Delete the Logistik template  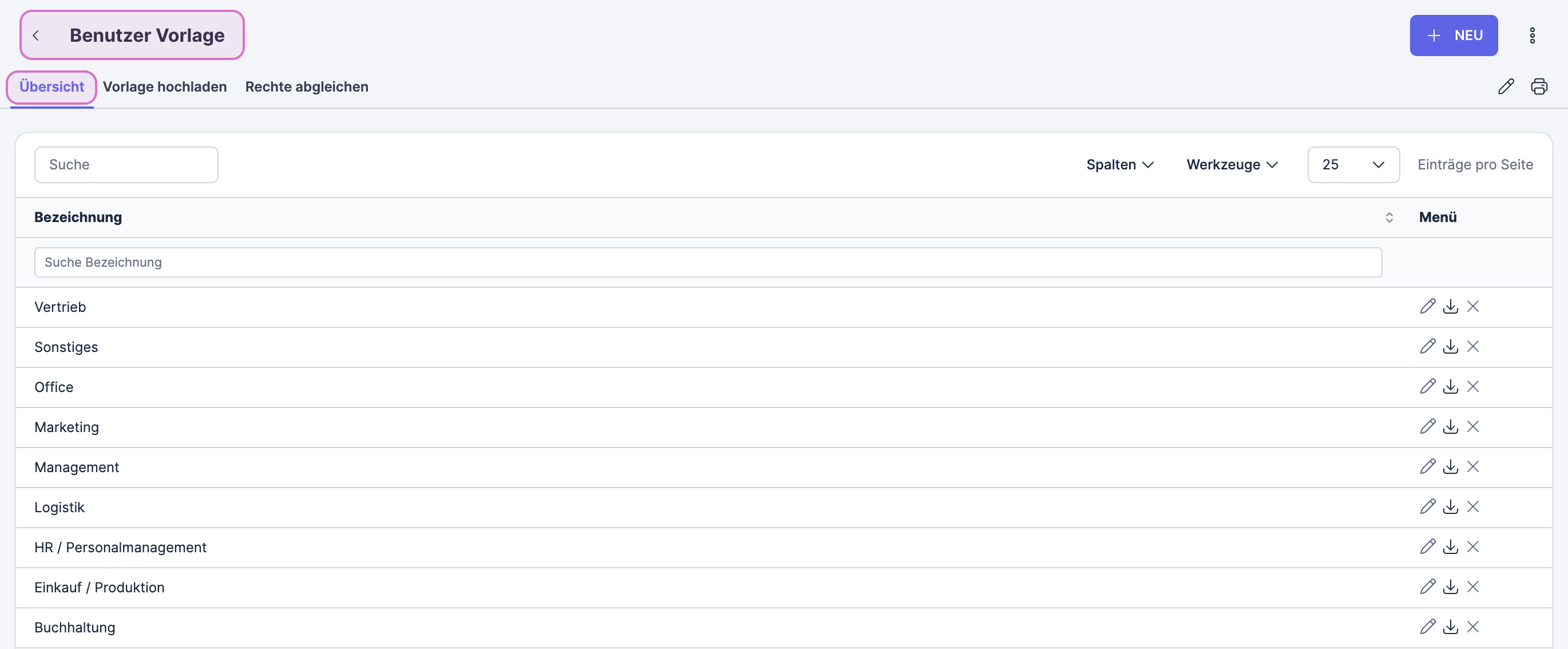pos(1472,507)
